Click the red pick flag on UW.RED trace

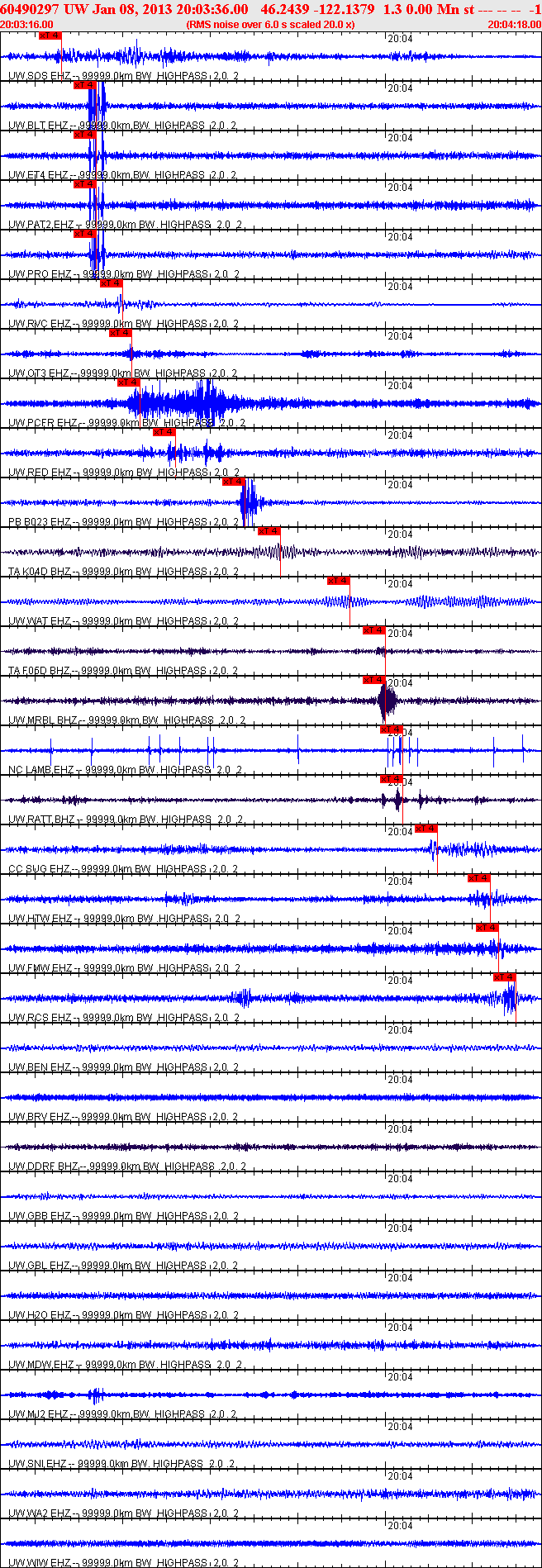164,432
